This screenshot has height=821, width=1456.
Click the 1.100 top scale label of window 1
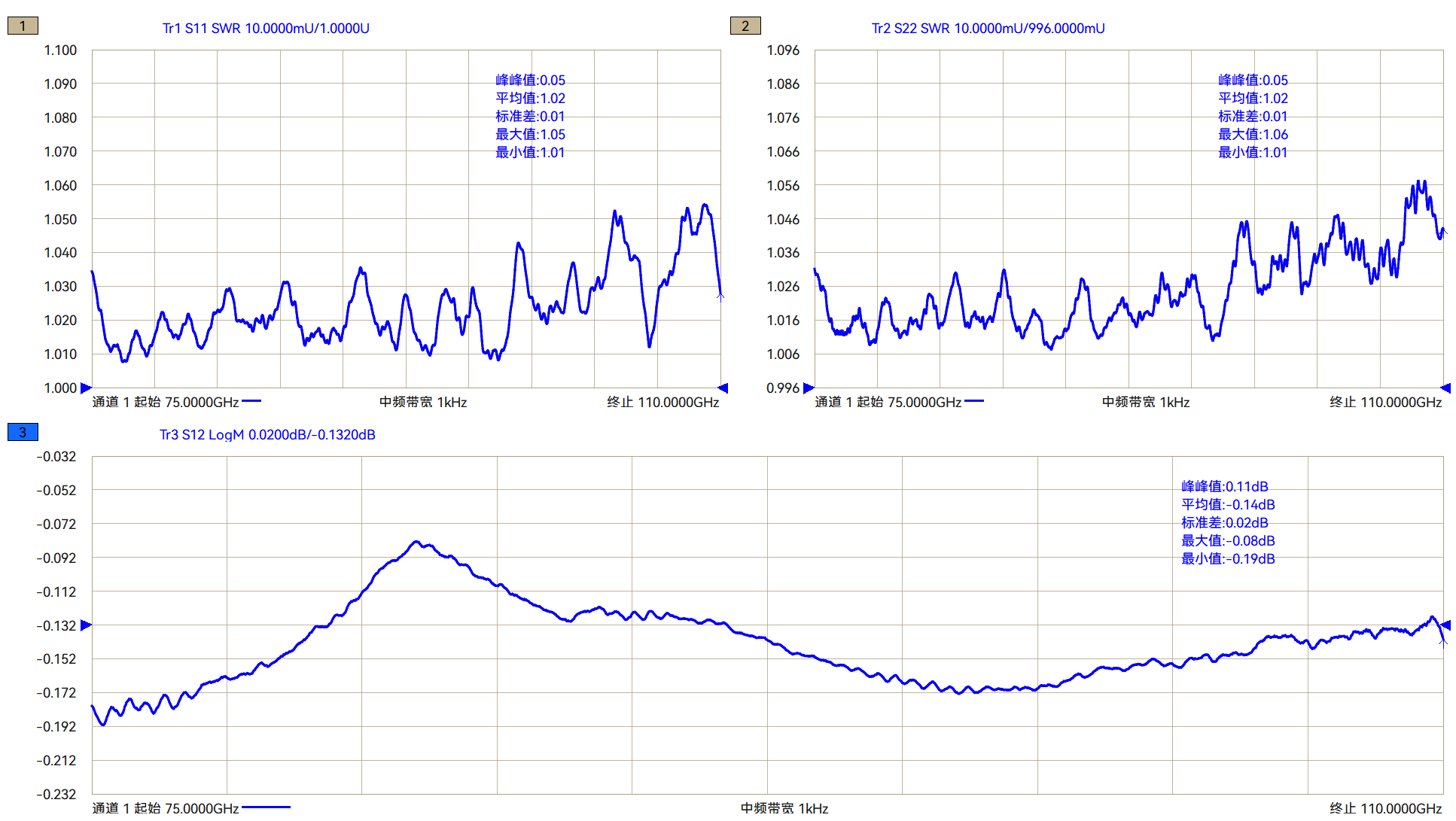click(x=60, y=50)
